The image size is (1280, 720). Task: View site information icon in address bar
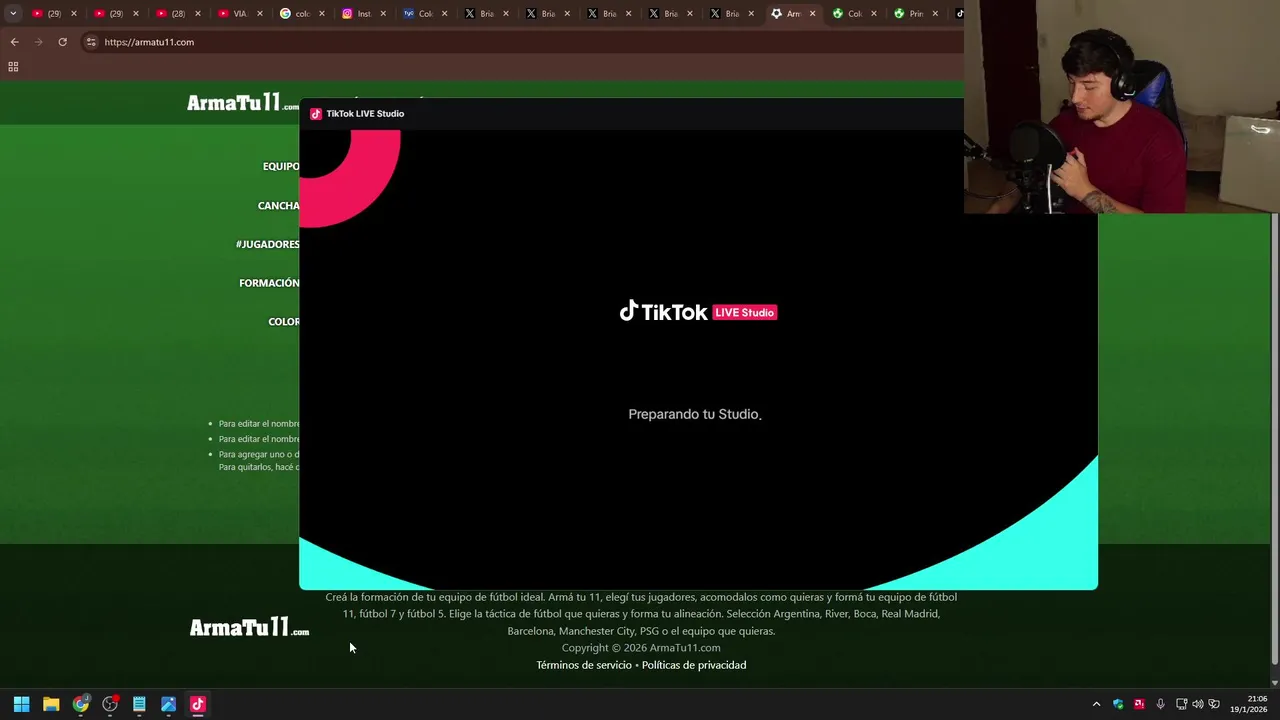point(91,42)
